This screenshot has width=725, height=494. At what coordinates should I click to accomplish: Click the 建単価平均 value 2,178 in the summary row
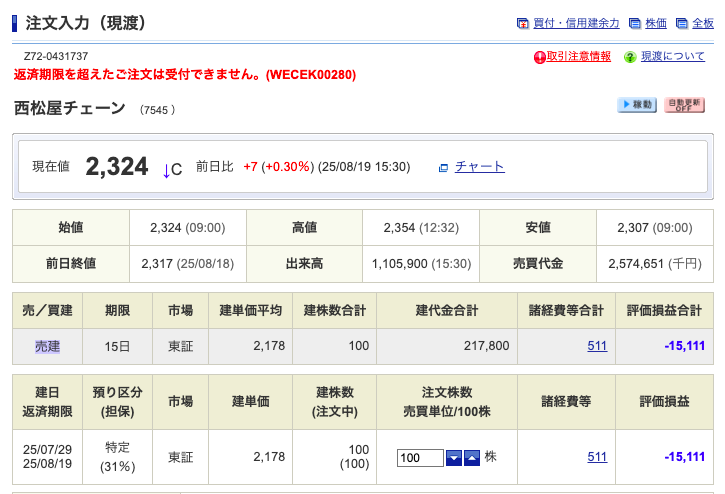coord(269,346)
